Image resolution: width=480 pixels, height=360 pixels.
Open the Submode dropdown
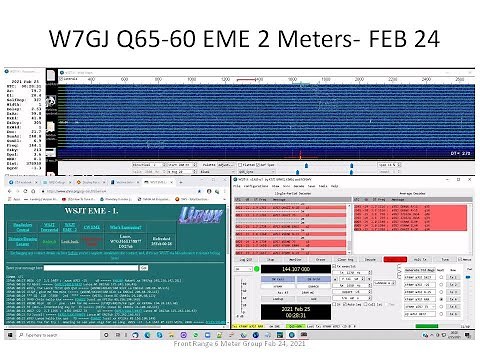point(384,283)
